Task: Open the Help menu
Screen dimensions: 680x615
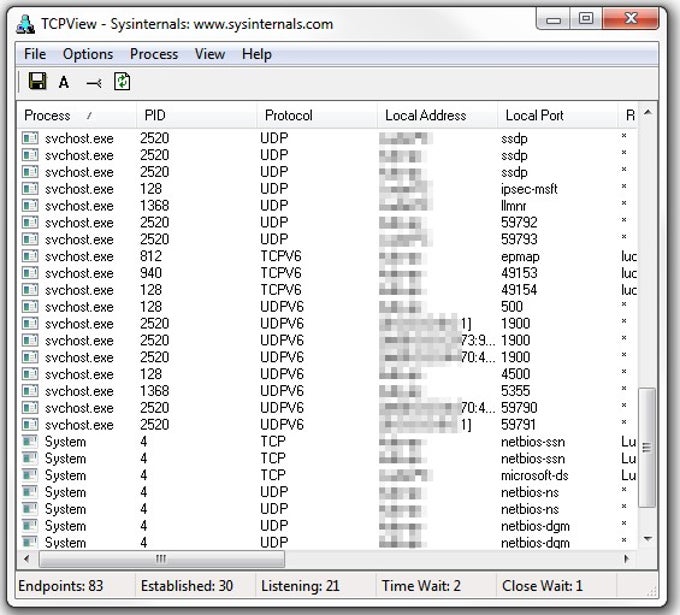Action: click(x=257, y=54)
